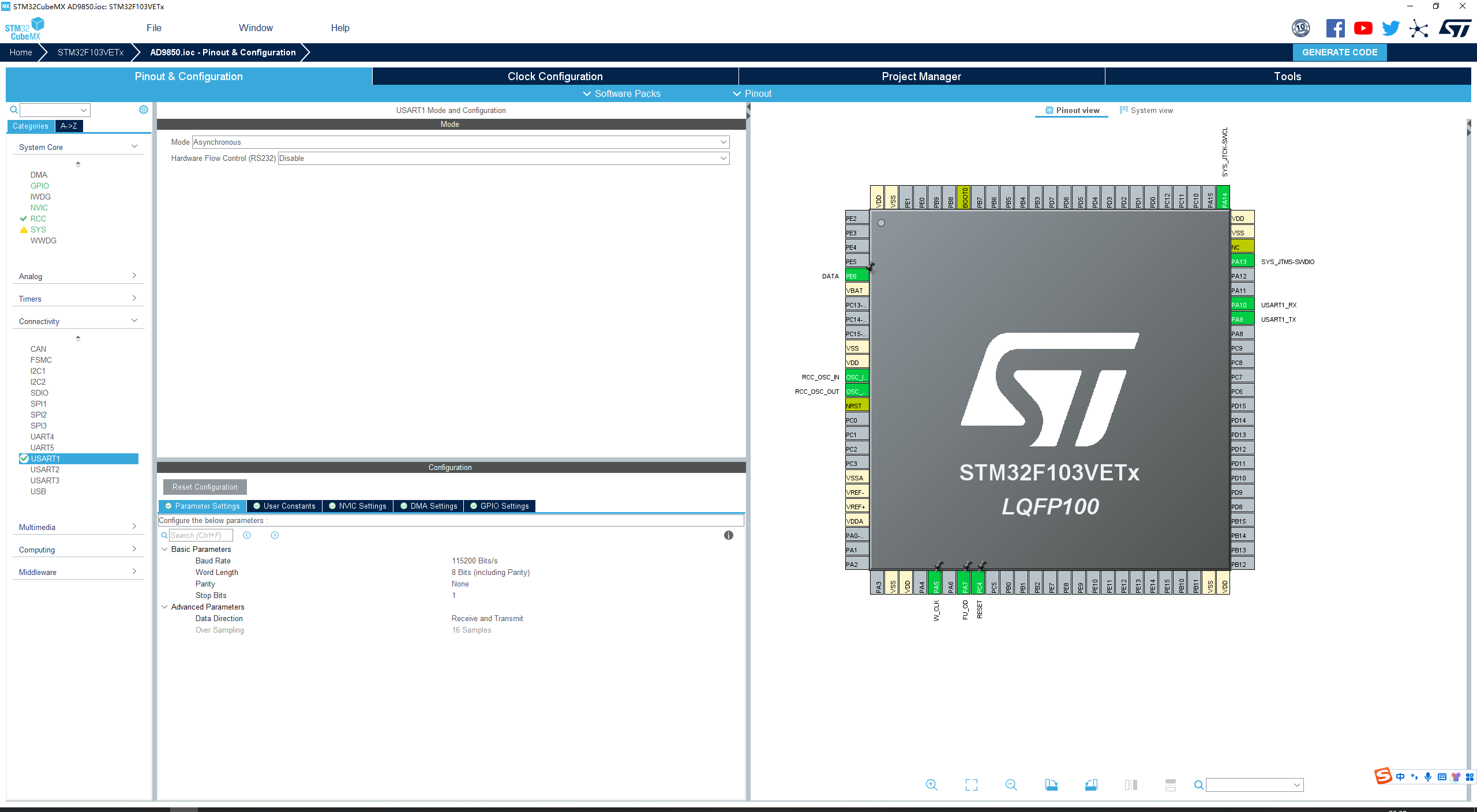Open the NVIC Settings tab
Viewport: 1477px width, 812px height.
pos(358,506)
